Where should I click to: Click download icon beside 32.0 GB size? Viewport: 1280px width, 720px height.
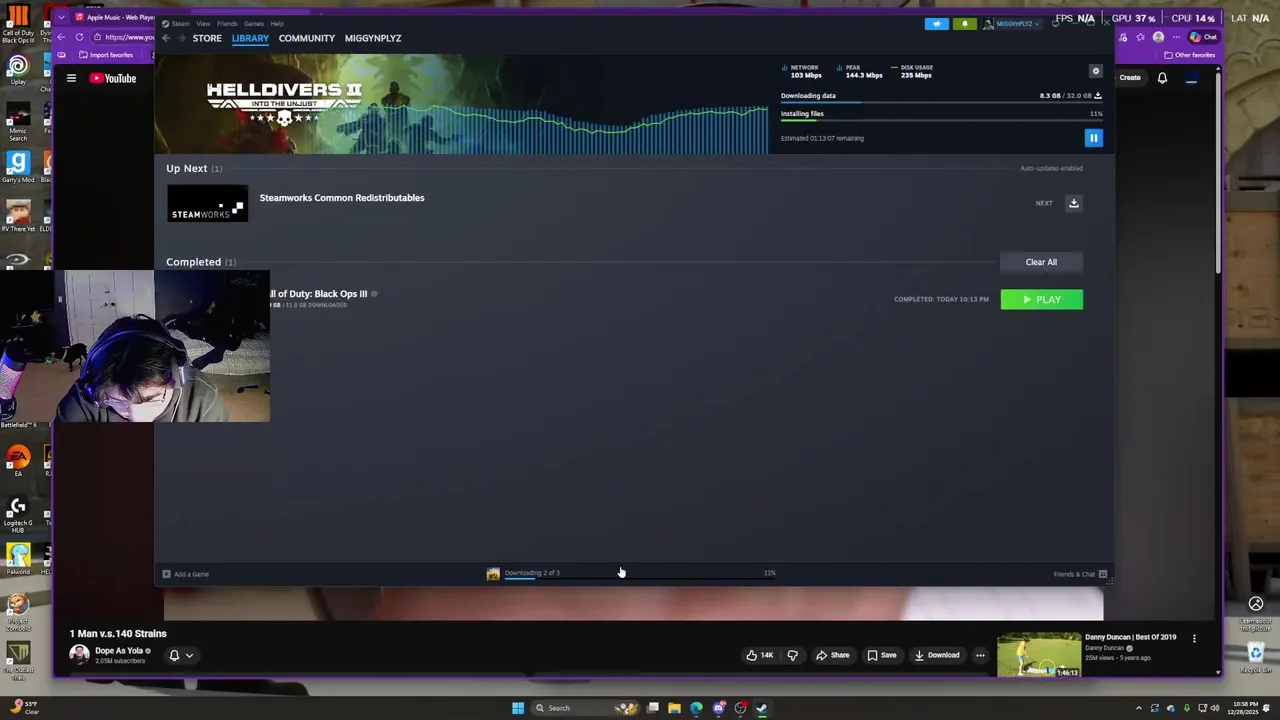click(x=1098, y=96)
